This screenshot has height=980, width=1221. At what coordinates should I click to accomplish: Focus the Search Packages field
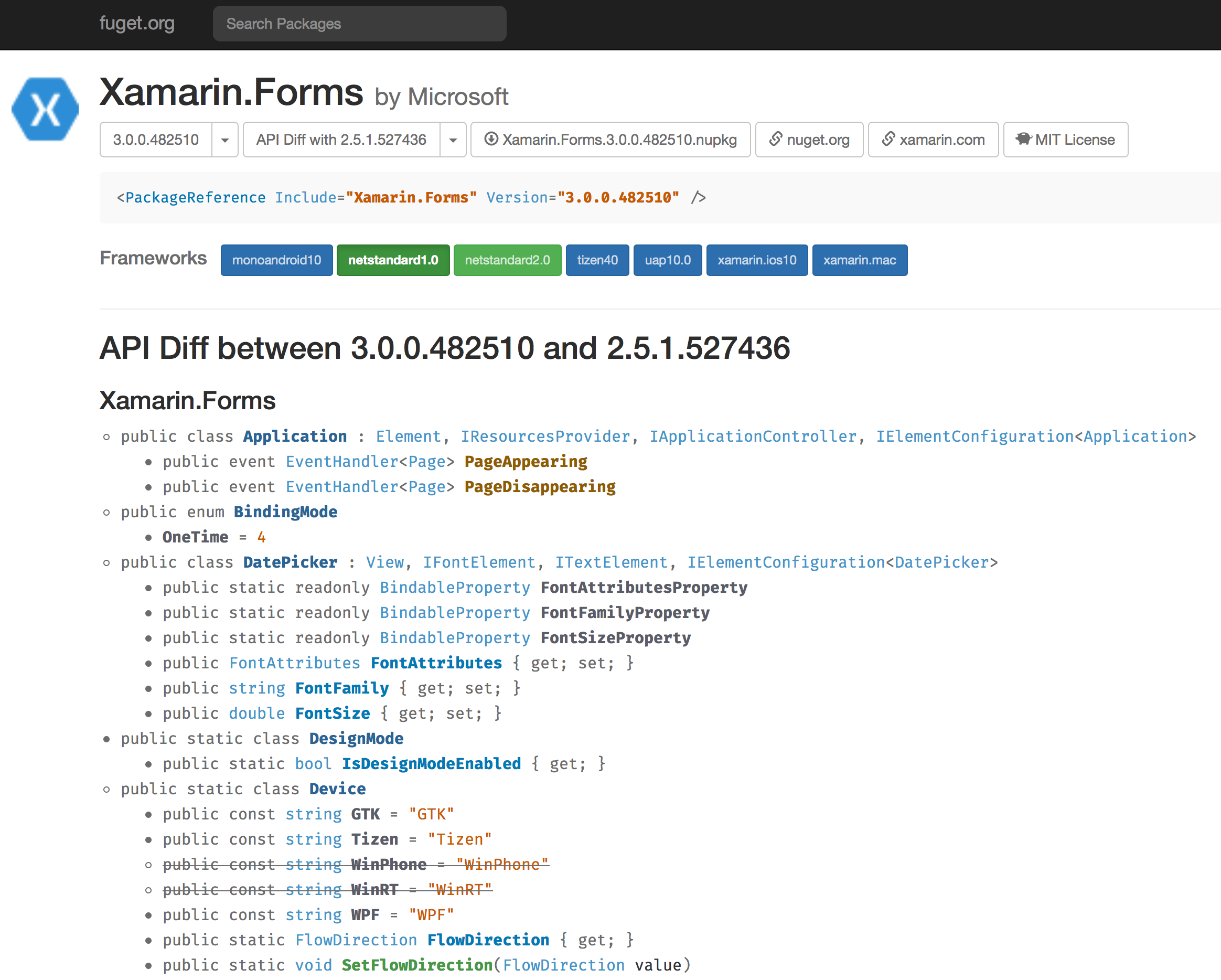[x=360, y=24]
